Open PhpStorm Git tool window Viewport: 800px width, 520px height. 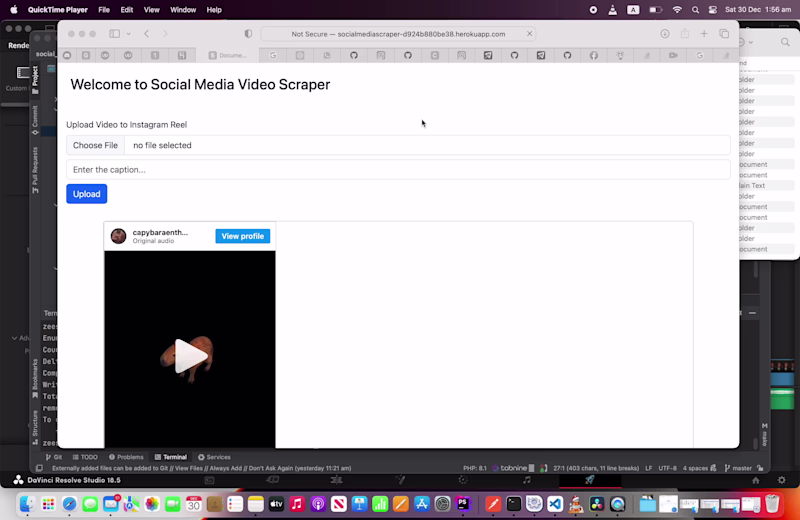click(x=54, y=457)
